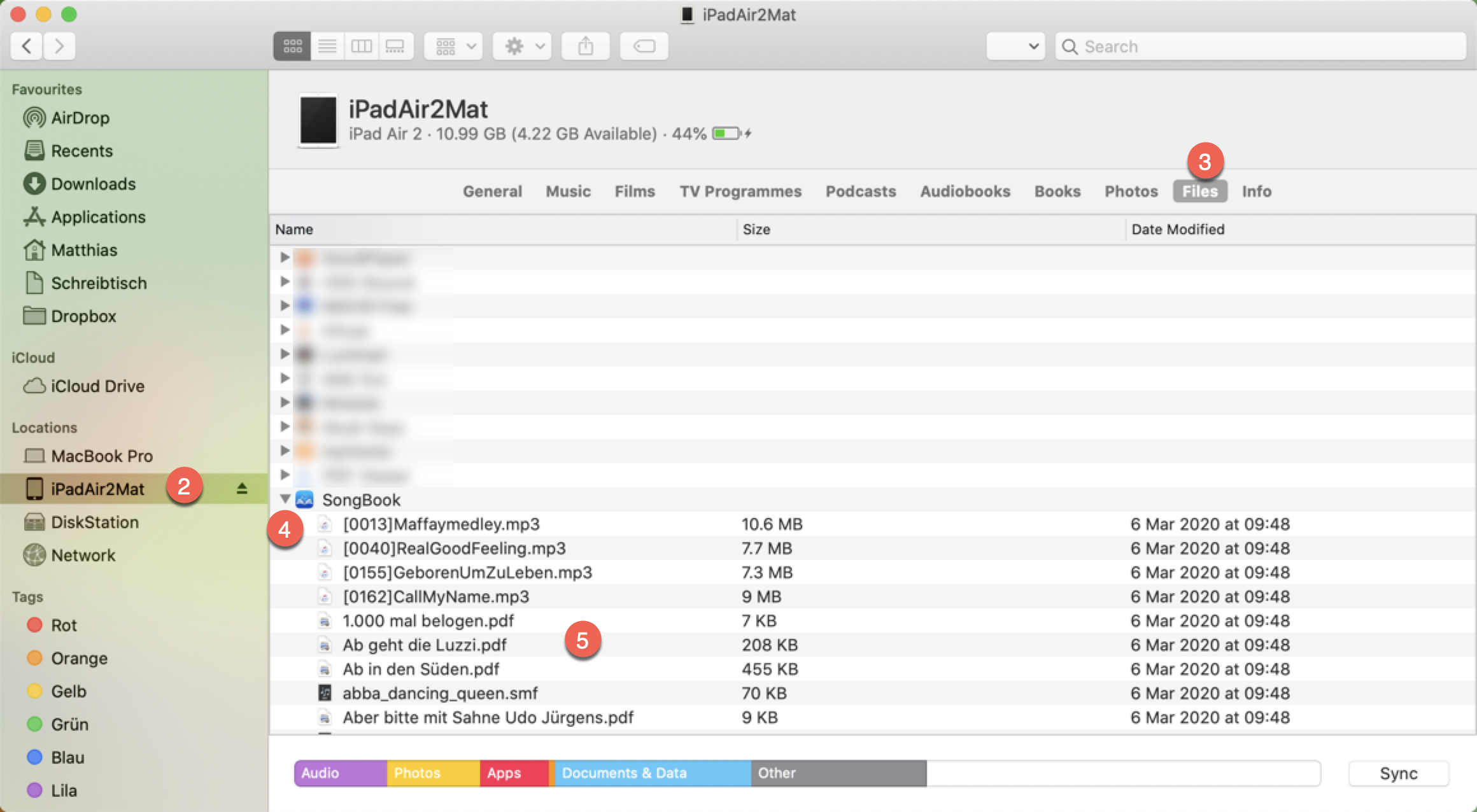Go back with the left arrow
Image resolution: width=1477 pixels, height=812 pixels.
(27, 46)
